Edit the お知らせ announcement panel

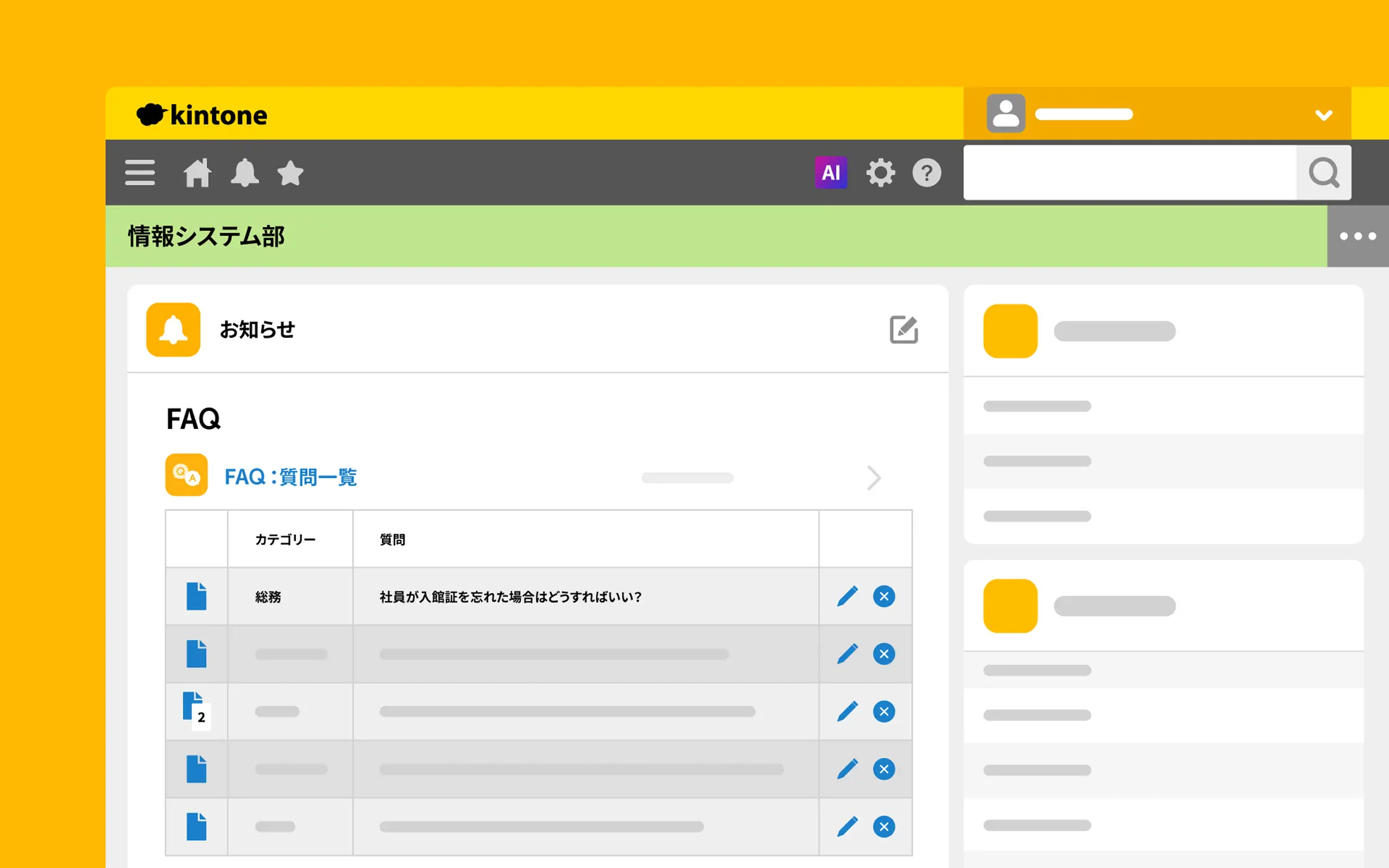click(x=903, y=330)
